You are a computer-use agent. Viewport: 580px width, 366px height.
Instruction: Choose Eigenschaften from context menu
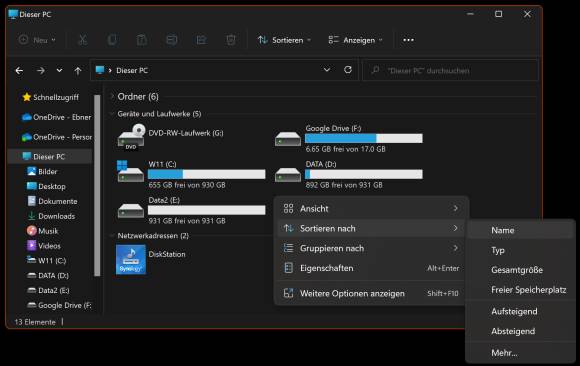coord(371,268)
